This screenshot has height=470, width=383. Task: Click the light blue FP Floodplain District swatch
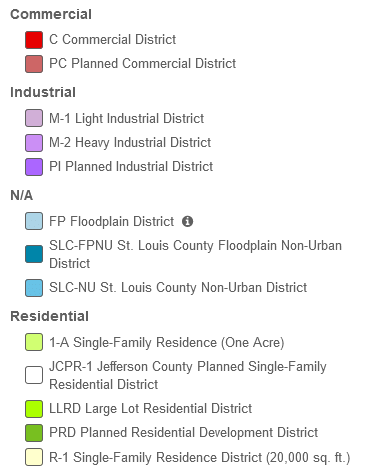[x=34, y=221]
